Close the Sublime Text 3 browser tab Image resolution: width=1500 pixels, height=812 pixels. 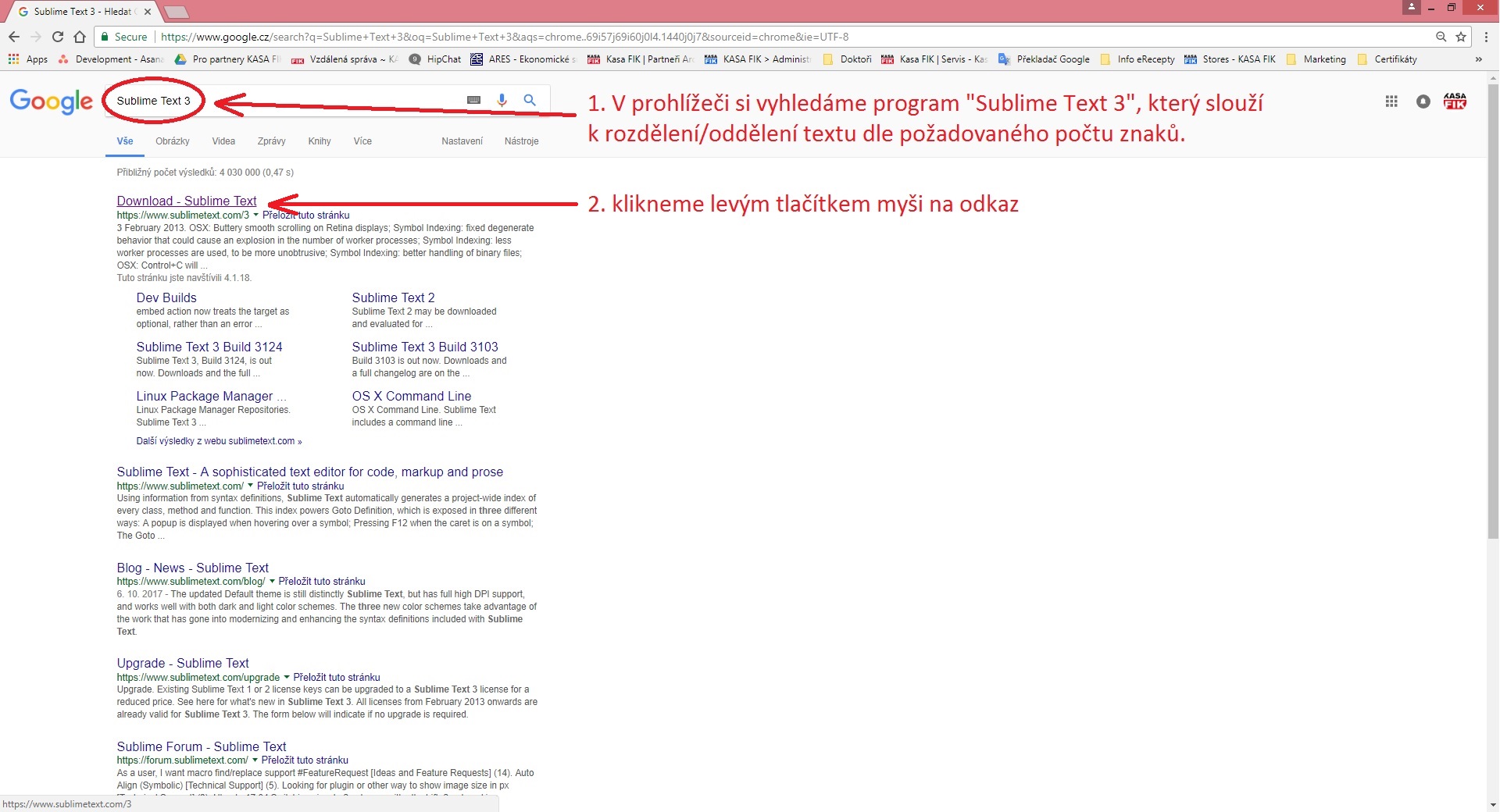tap(148, 12)
